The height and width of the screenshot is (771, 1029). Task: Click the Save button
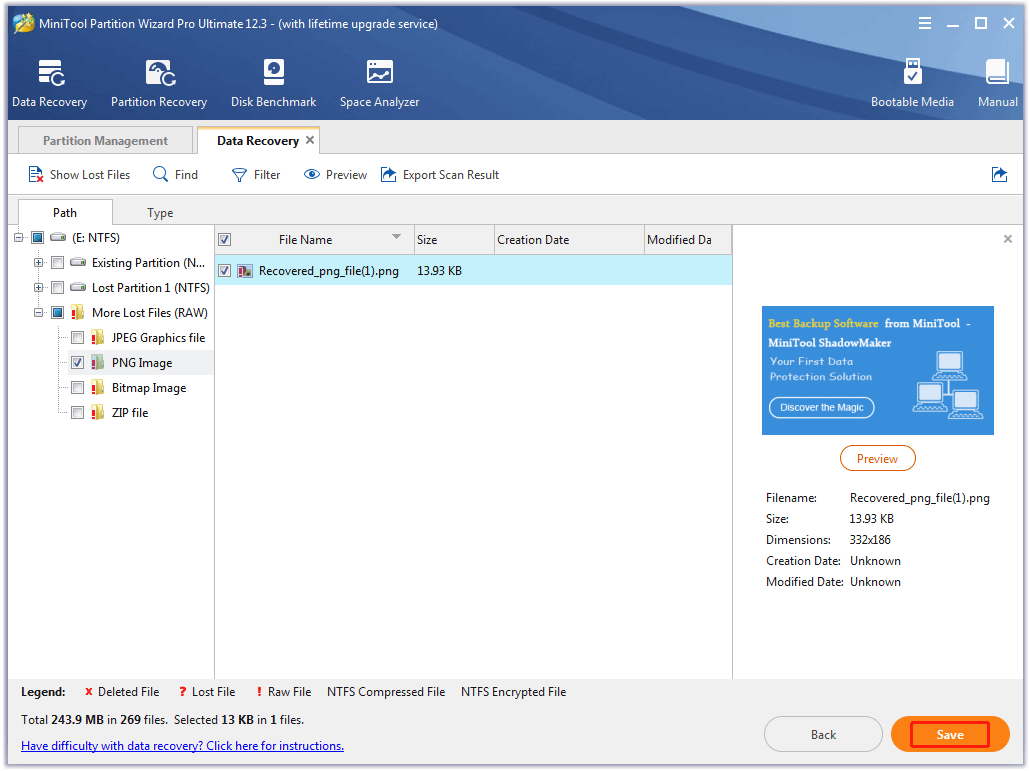[950, 734]
